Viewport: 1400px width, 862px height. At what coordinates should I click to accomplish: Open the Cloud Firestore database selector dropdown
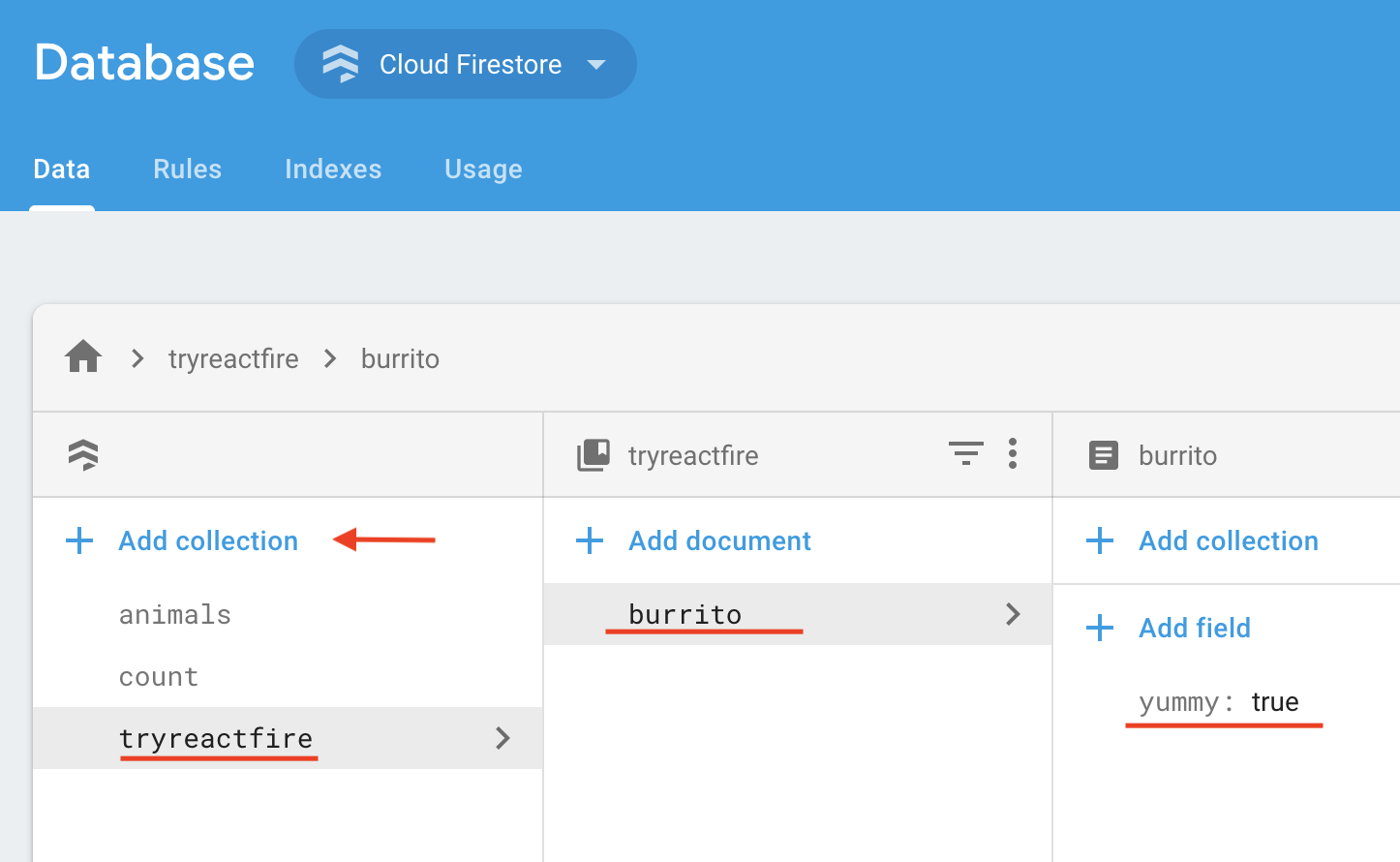[465, 64]
